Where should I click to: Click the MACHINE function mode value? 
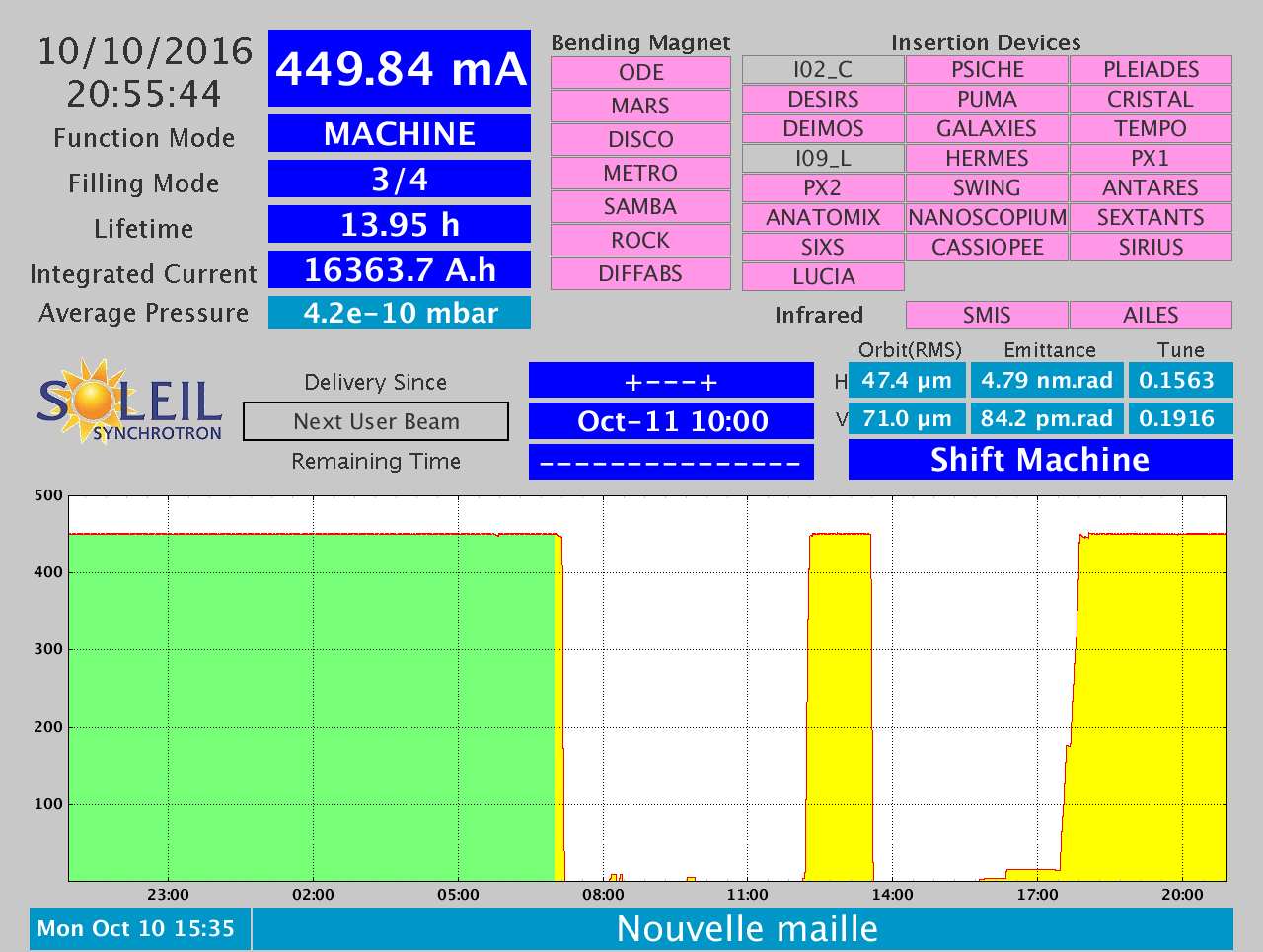[x=400, y=133]
